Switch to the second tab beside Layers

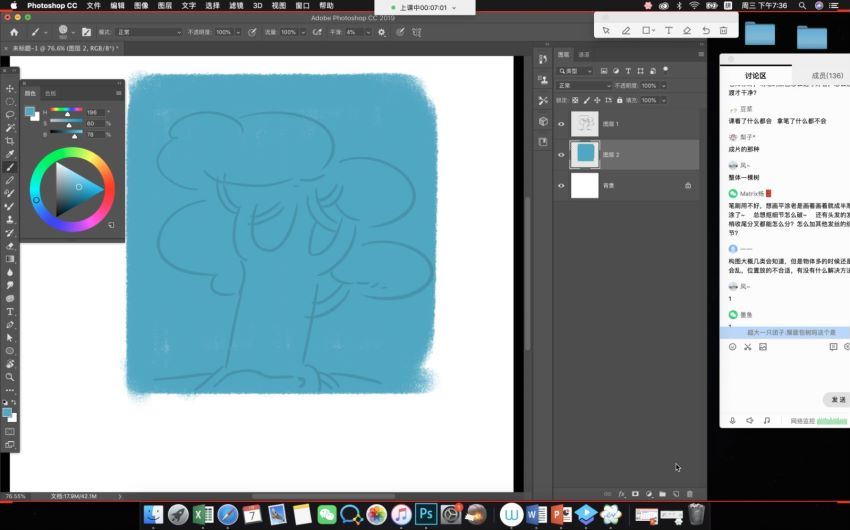point(584,54)
